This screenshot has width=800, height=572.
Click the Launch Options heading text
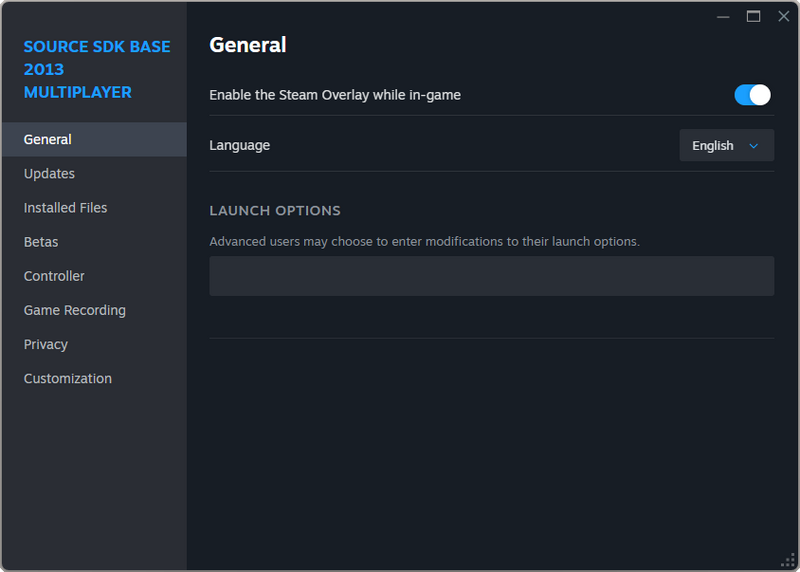(x=275, y=211)
